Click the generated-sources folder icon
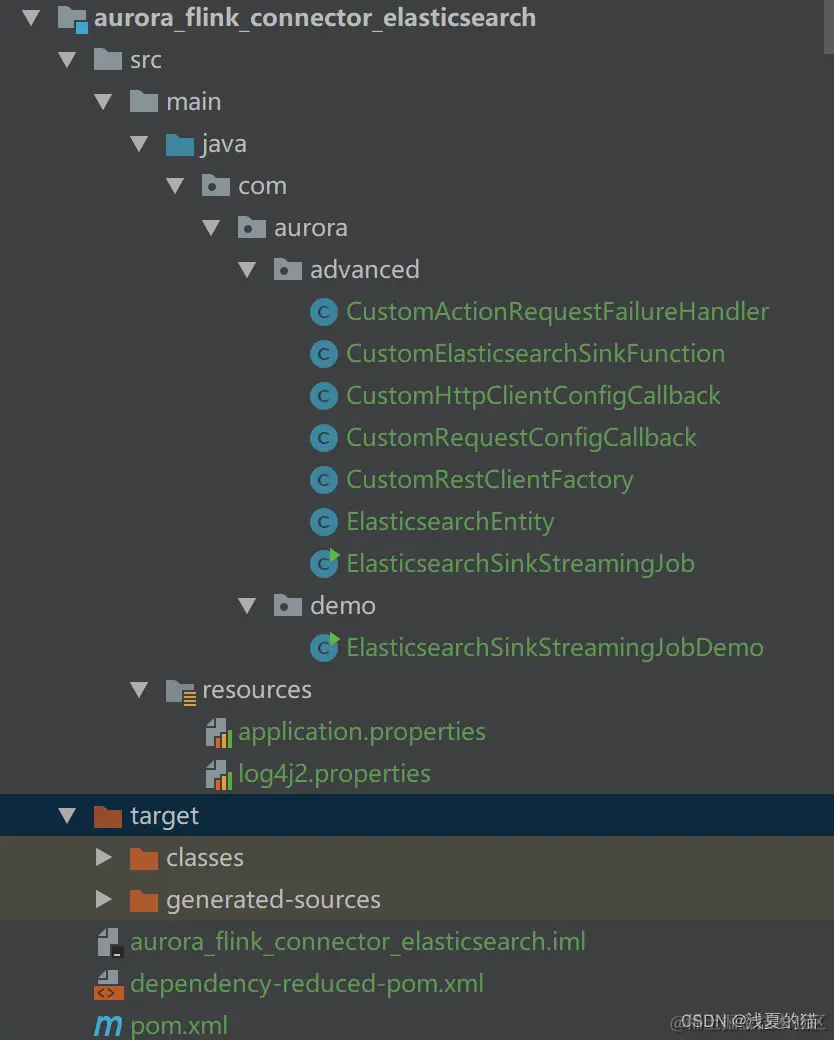Viewport: 834px width, 1040px height. pyautogui.click(x=143, y=901)
